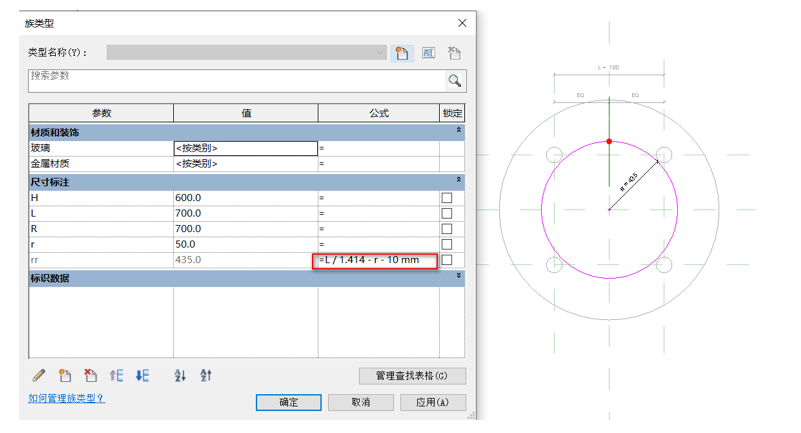Toggle the lock checkbox for rr

[x=447, y=260]
